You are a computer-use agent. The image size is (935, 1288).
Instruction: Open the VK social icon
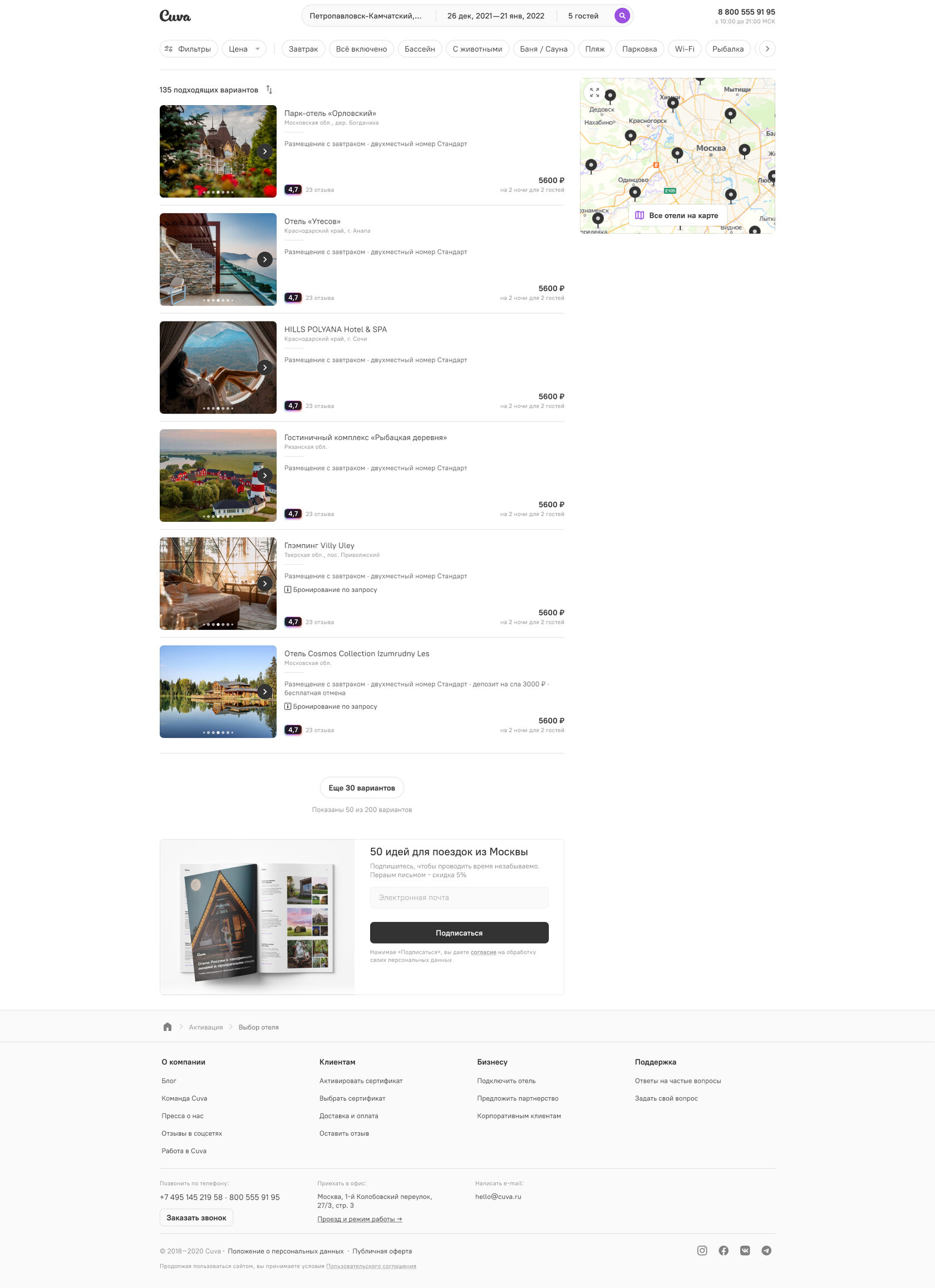[x=745, y=1250]
